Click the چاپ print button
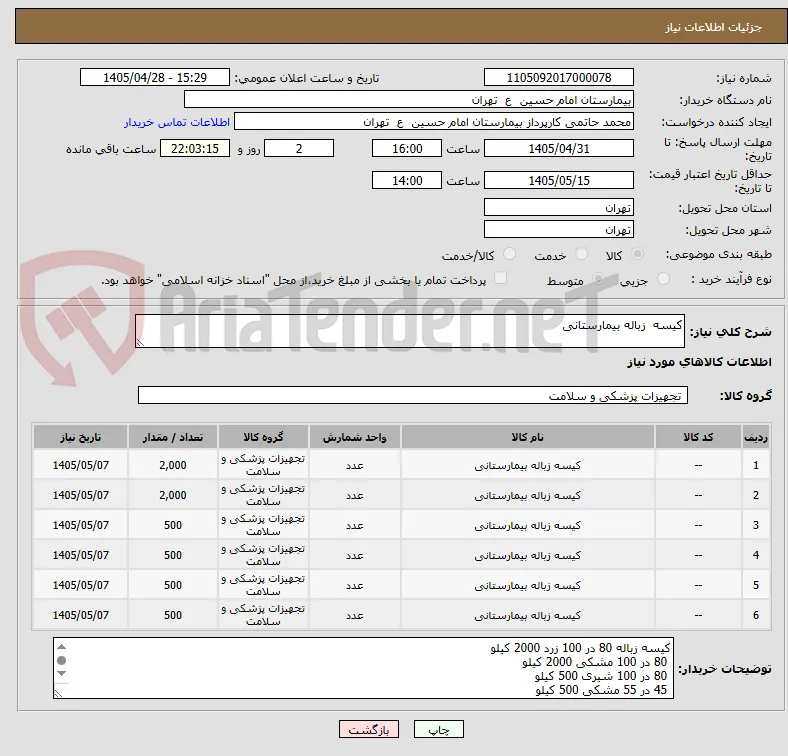 [x=439, y=729]
